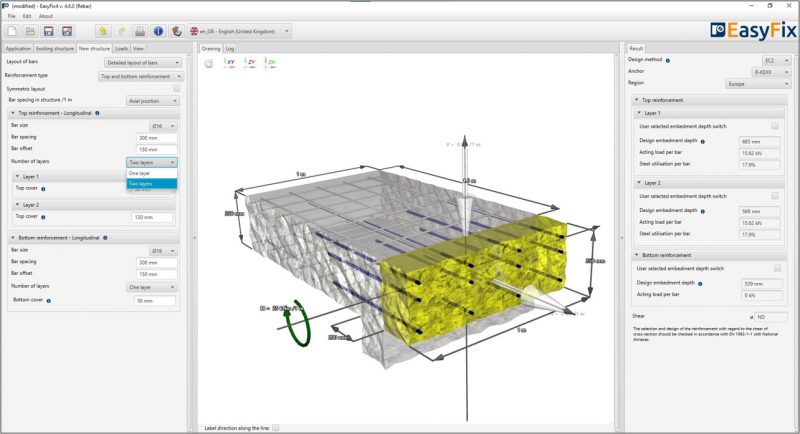
Task: Toggle Label direction along the line checkbox
Action: (x=276, y=428)
